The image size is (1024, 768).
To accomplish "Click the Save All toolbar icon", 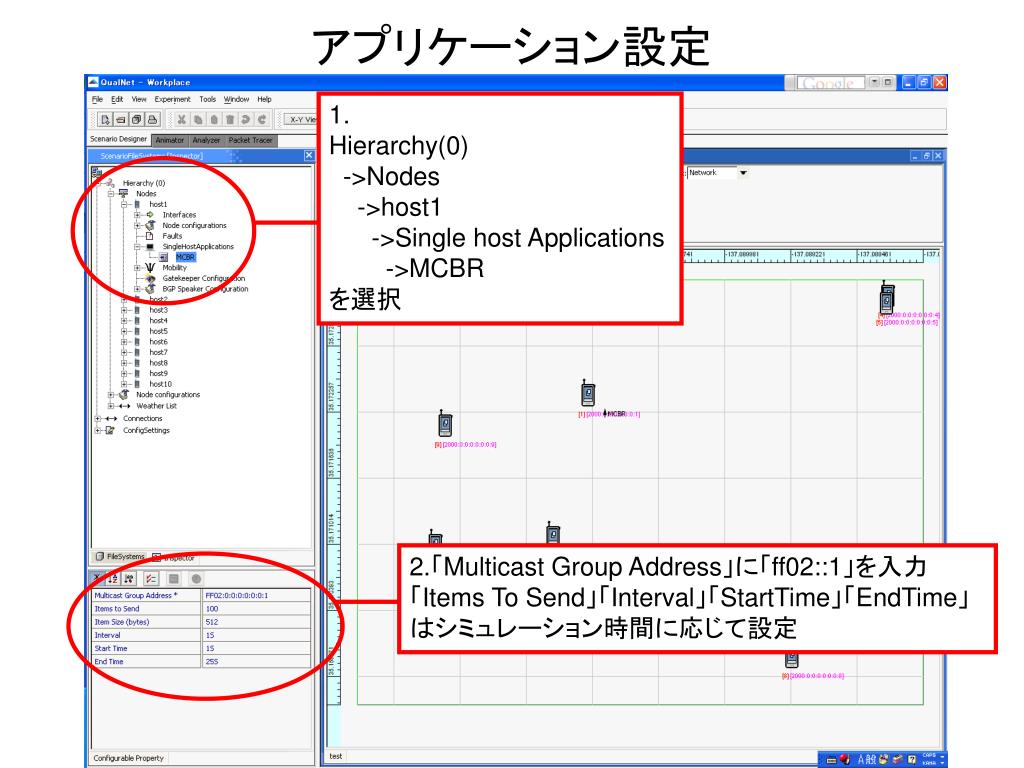I will pos(136,120).
